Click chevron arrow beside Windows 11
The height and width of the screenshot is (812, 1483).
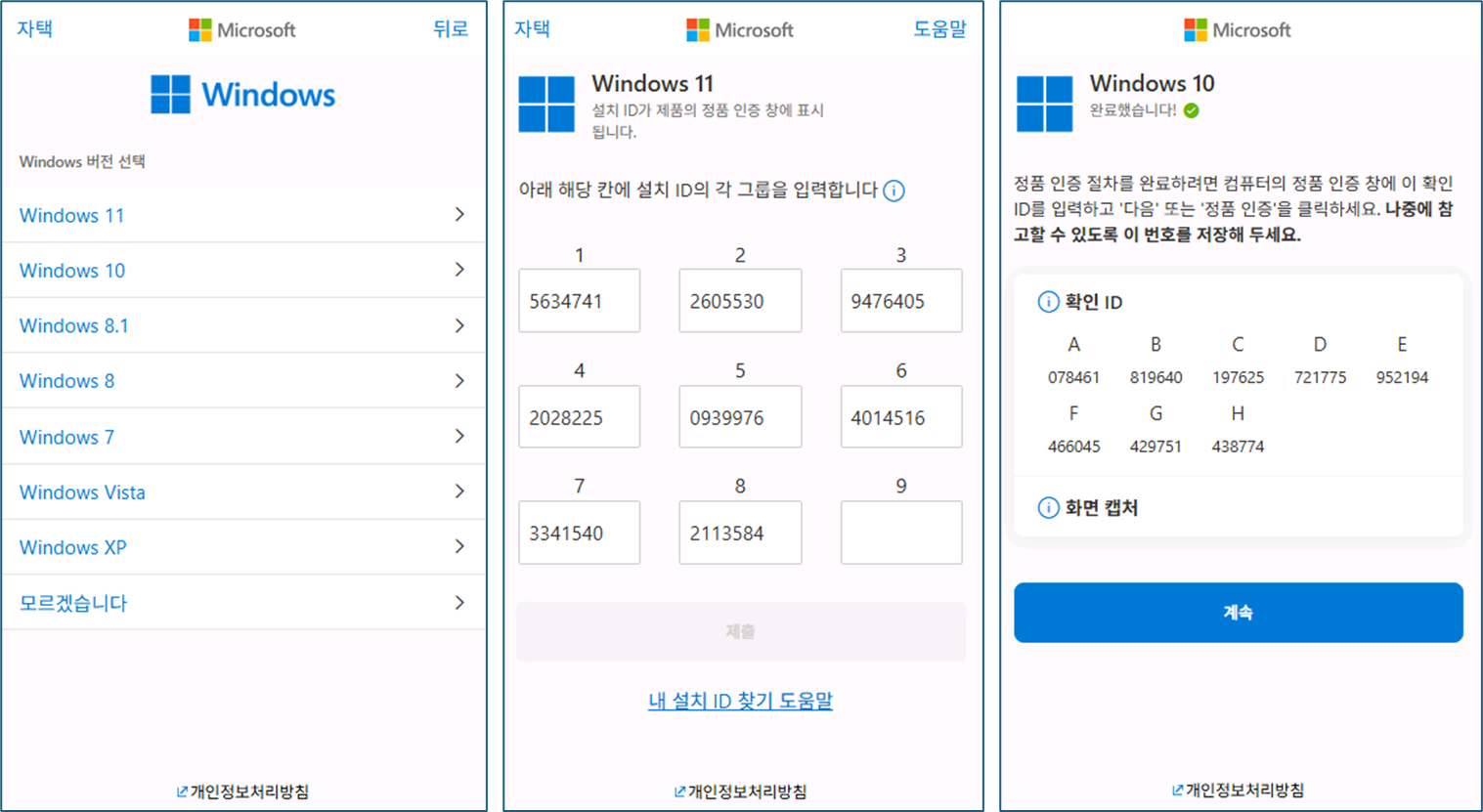459,215
